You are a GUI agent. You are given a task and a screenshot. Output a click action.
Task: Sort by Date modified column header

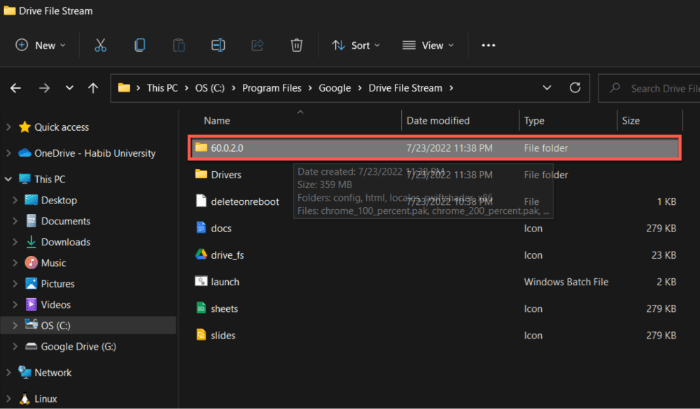(438, 121)
